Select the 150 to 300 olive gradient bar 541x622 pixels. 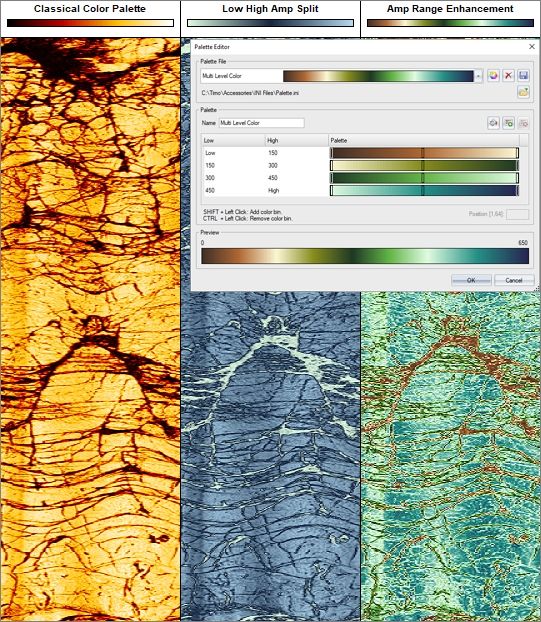pyautogui.click(x=424, y=165)
